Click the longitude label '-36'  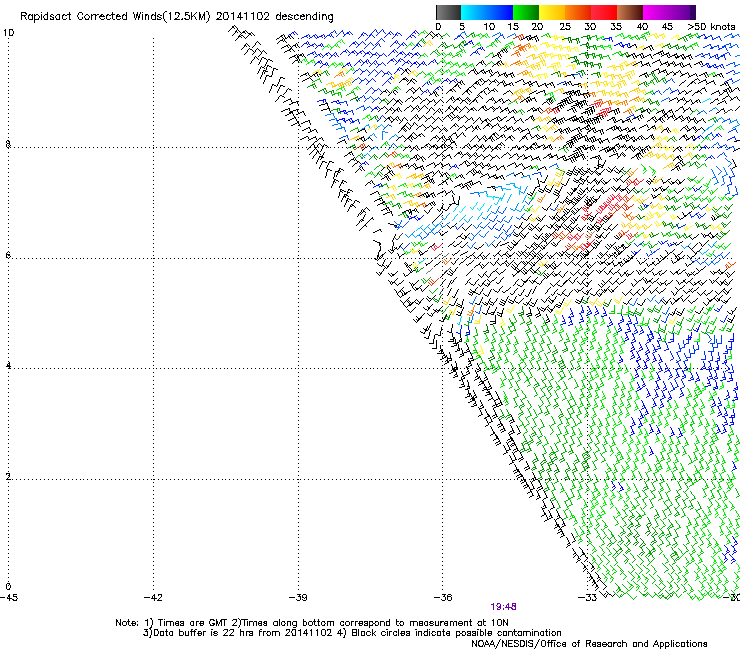[443, 598]
